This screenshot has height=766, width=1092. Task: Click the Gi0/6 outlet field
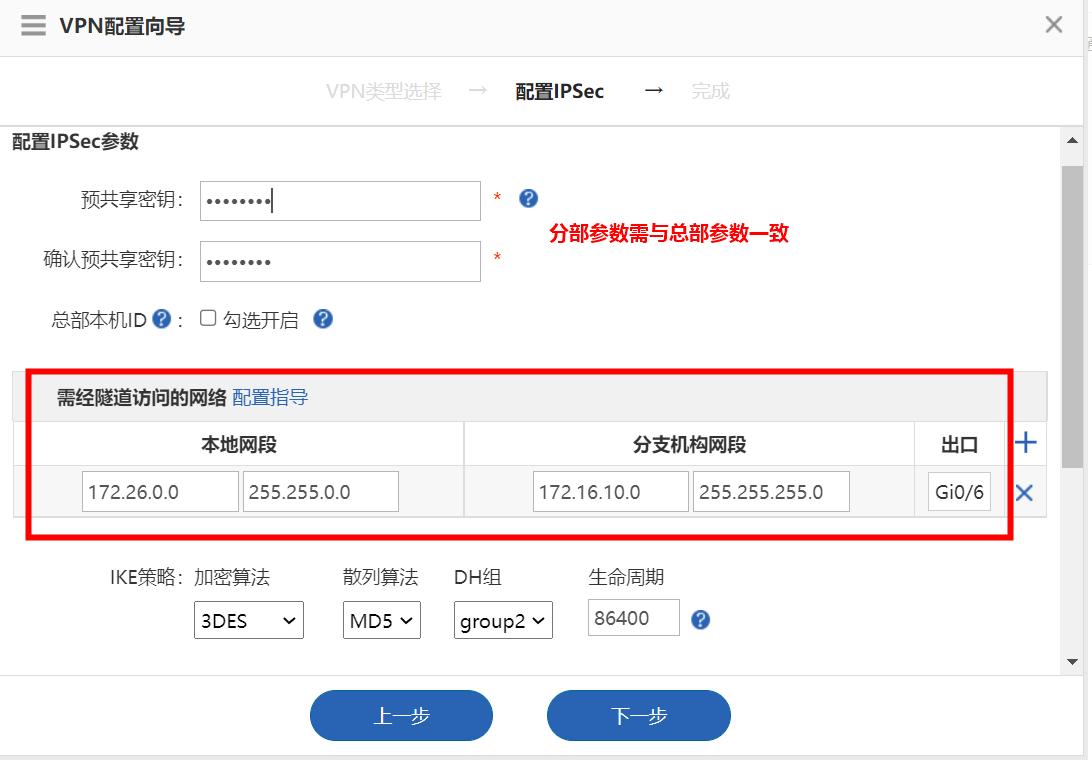(x=958, y=491)
